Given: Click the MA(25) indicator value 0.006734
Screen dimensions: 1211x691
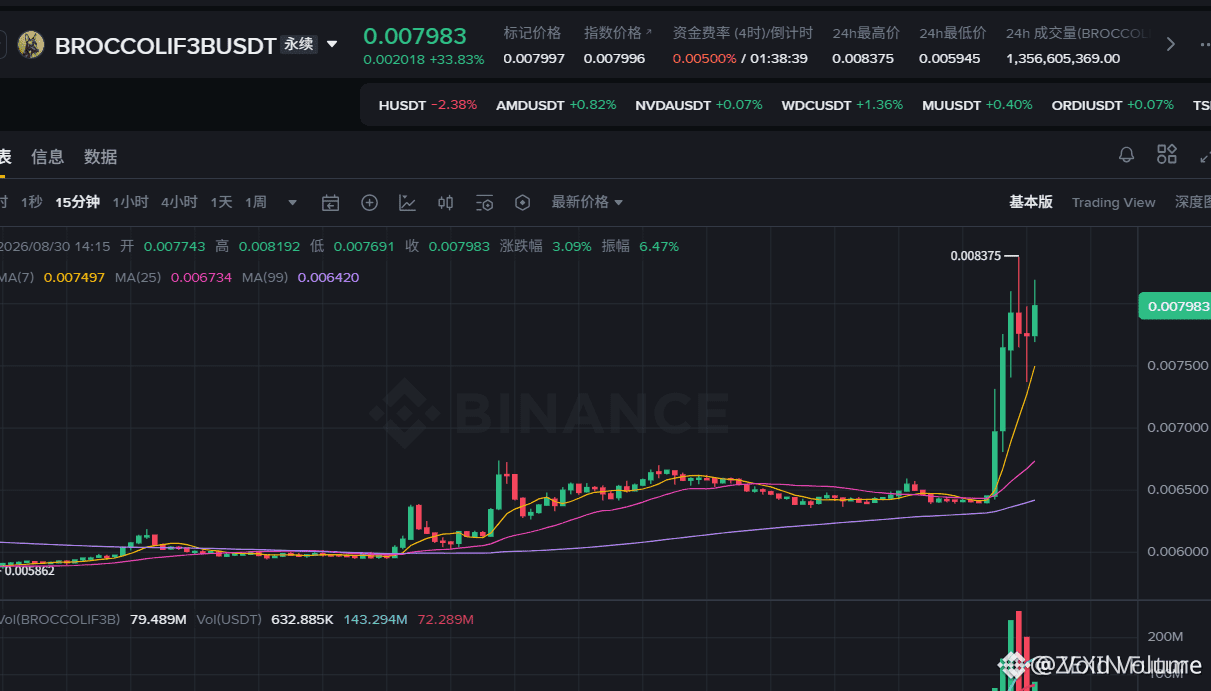Looking at the screenshot, I should [x=201, y=277].
